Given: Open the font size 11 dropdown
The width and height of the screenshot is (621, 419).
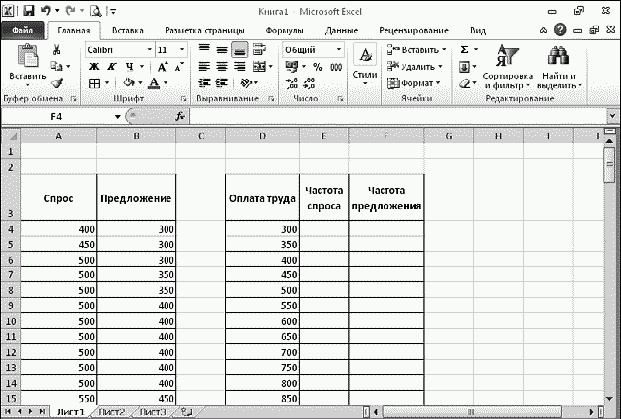Looking at the screenshot, I should (182, 50).
